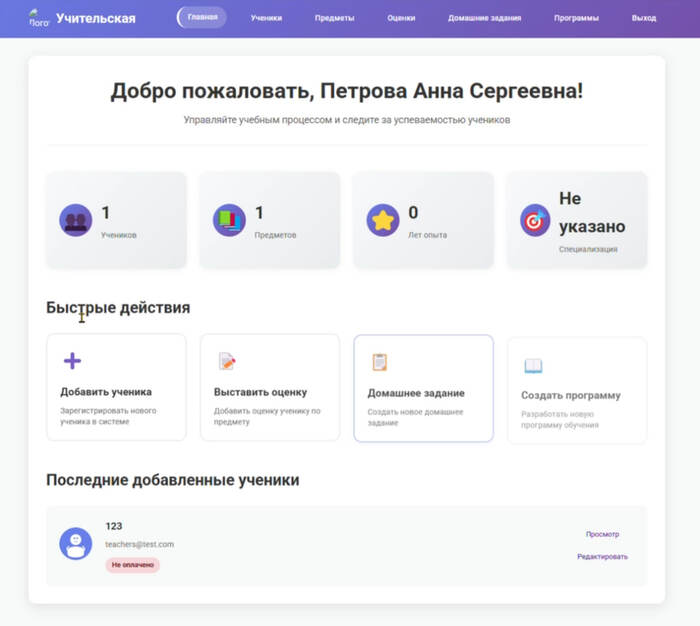Screen dimensions: 700x626
Task: Open Домашние задания in the navbar
Action: pos(484,18)
